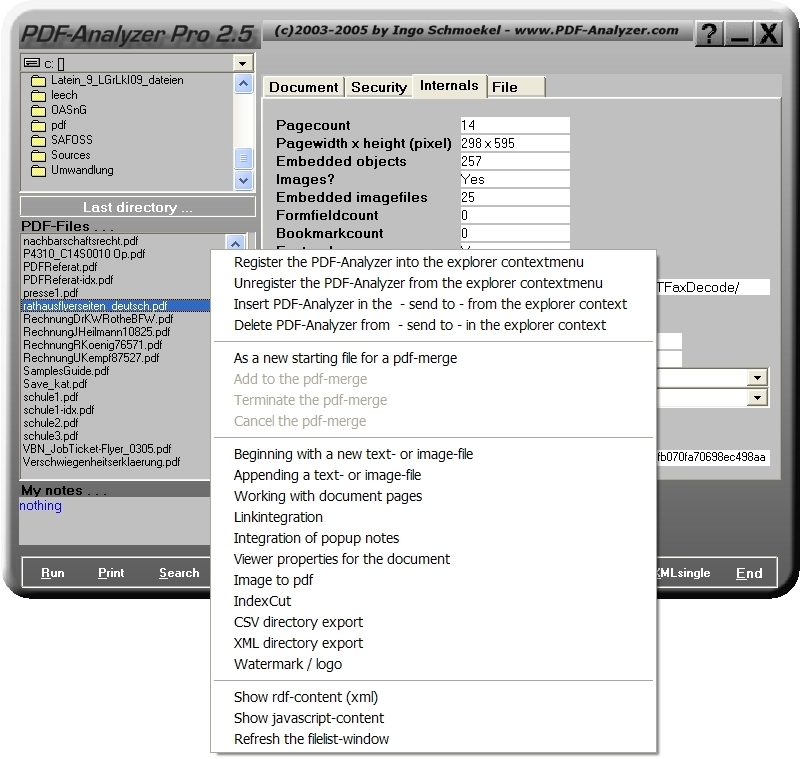Choose Beginning with a new text- or image-file
The width and height of the screenshot is (801, 759).
pyautogui.click(x=433, y=455)
